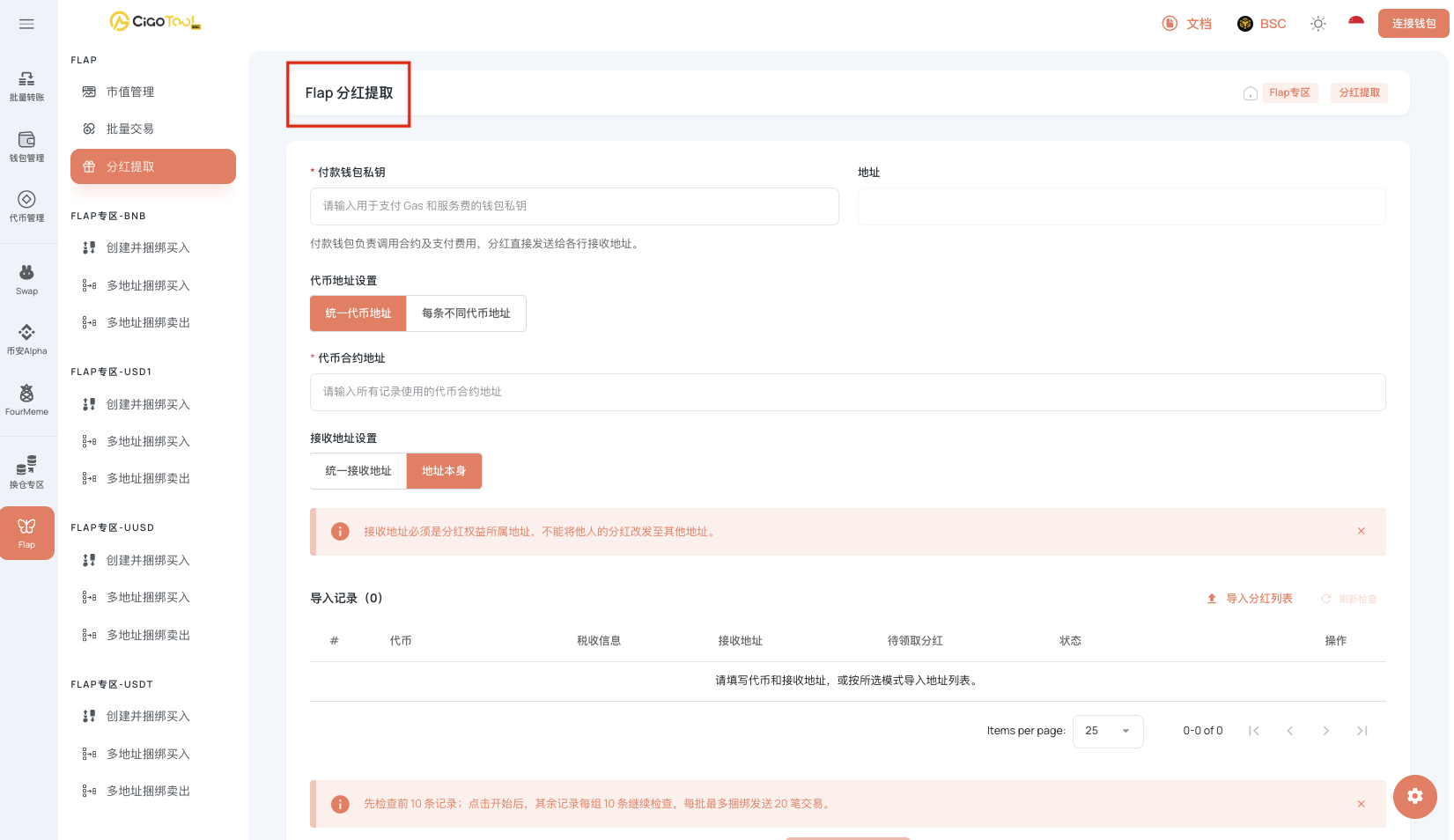Open 创建并捆绑买入 under FLAP专区-USDT
This screenshot has height=840, width=1454.
pyautogui.click(x=153, y=716)
